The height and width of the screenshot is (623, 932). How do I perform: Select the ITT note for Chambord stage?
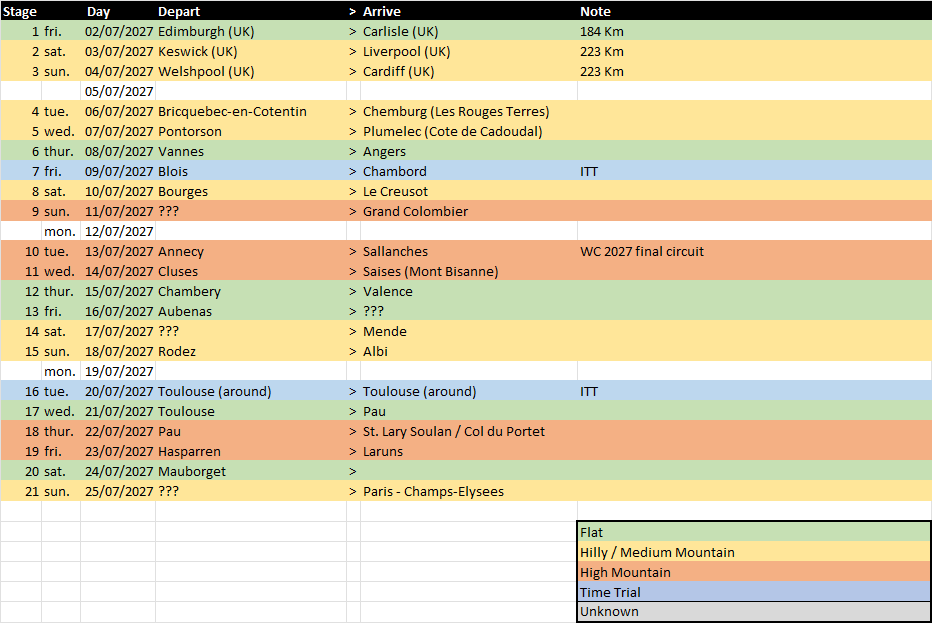[754, 172]
